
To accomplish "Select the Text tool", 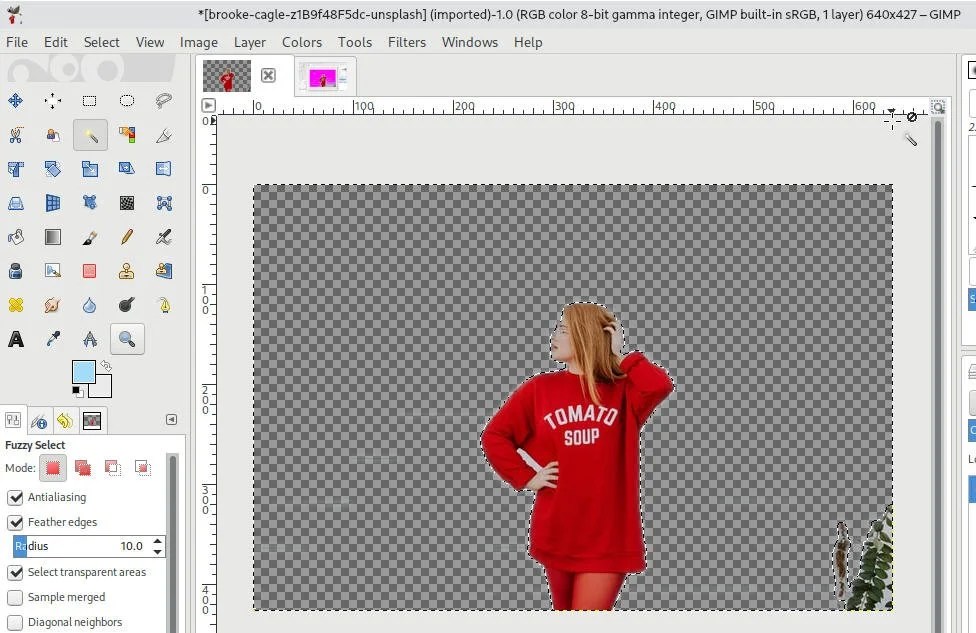I will [16, 339].
